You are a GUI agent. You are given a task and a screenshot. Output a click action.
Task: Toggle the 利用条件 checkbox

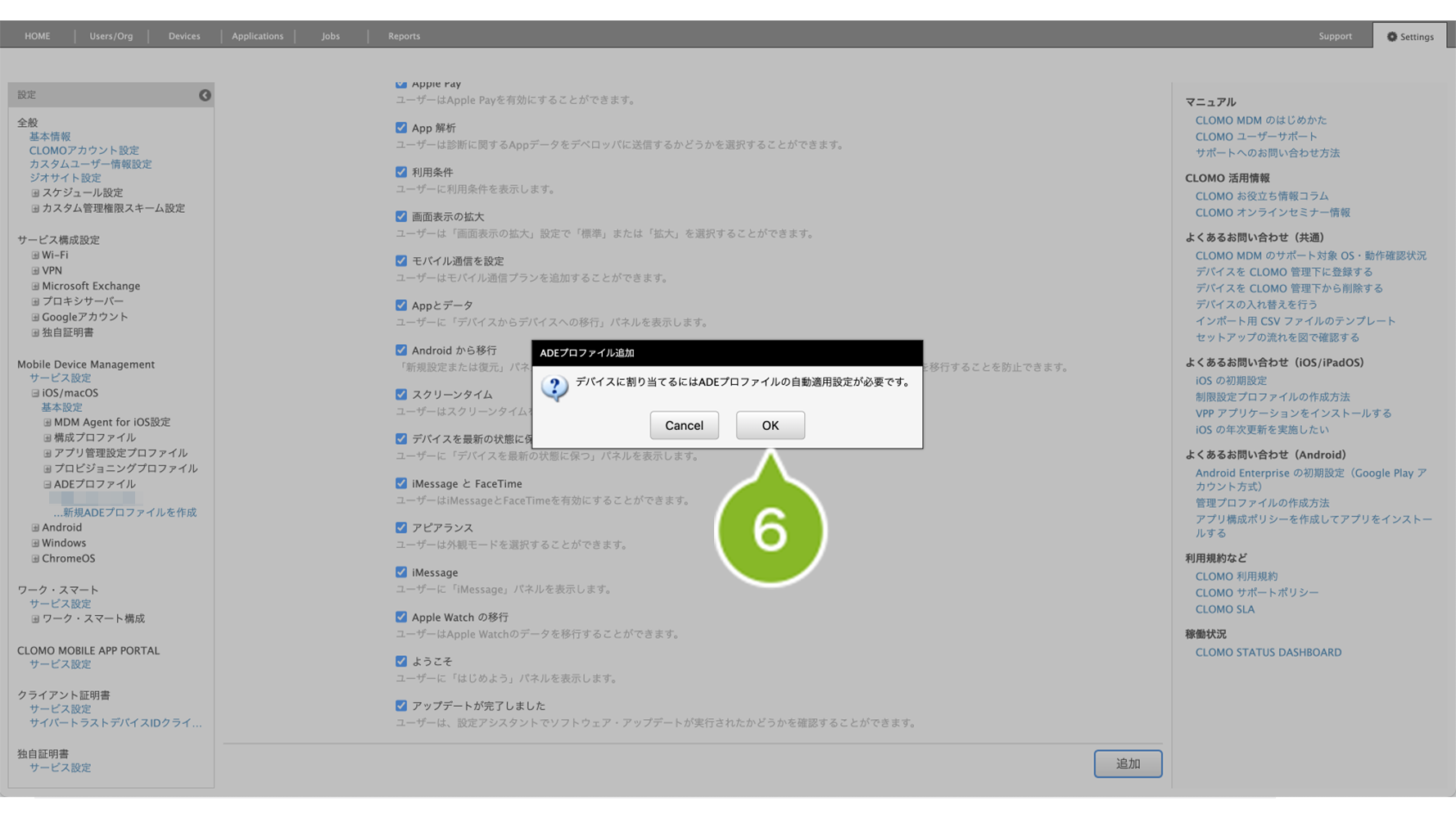401,172
